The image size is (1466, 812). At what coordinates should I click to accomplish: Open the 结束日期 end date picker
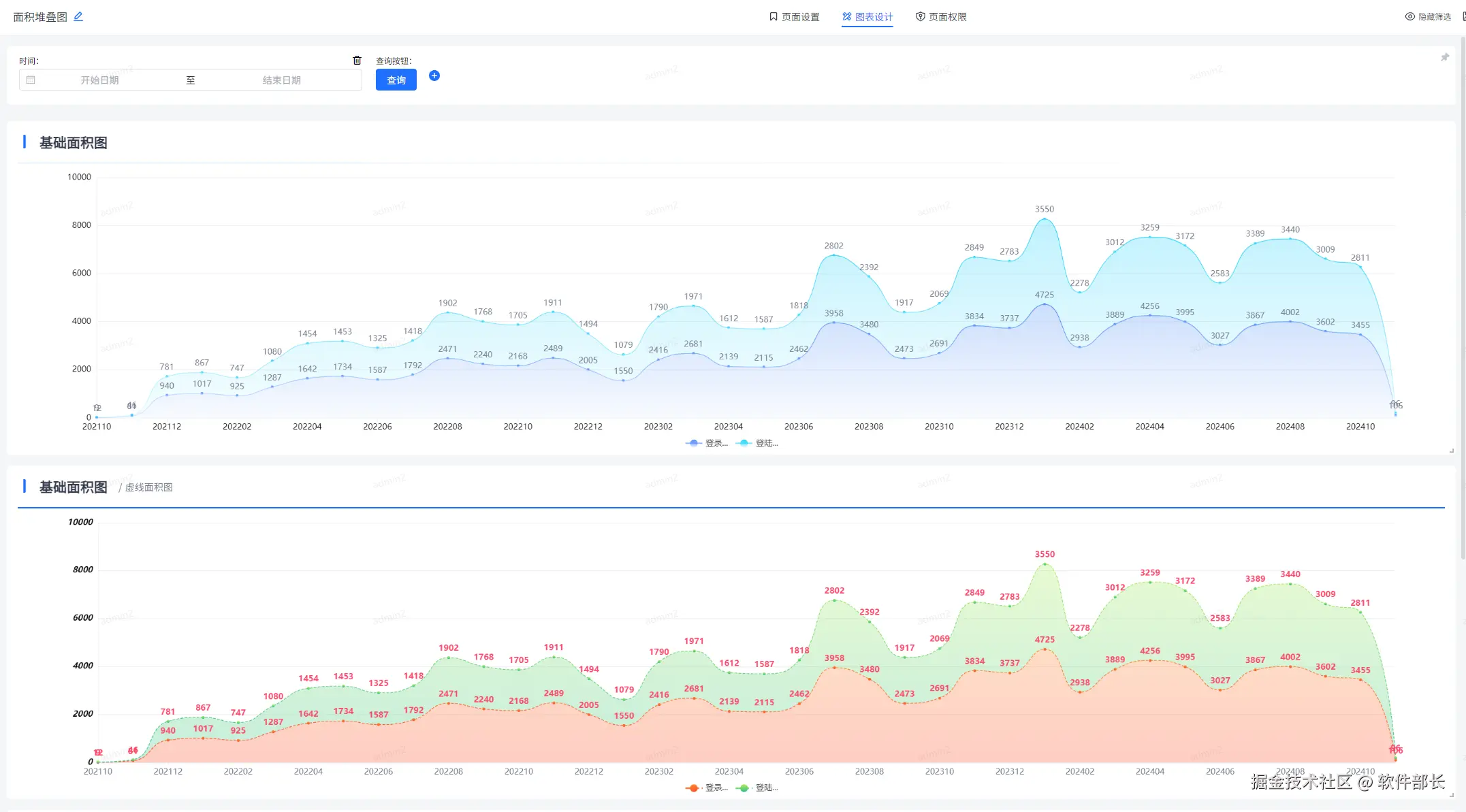click(x=281, y=80)
